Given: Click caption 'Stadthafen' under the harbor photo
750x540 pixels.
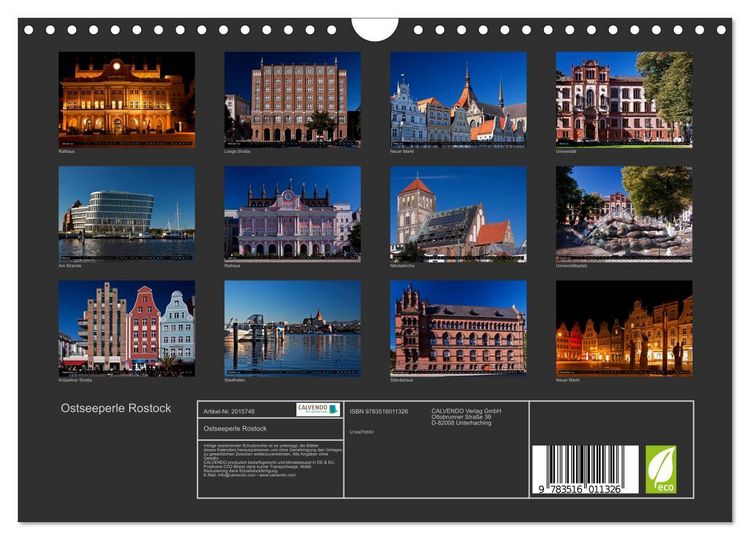Looking at the screenshot, I should pos(234,380).
